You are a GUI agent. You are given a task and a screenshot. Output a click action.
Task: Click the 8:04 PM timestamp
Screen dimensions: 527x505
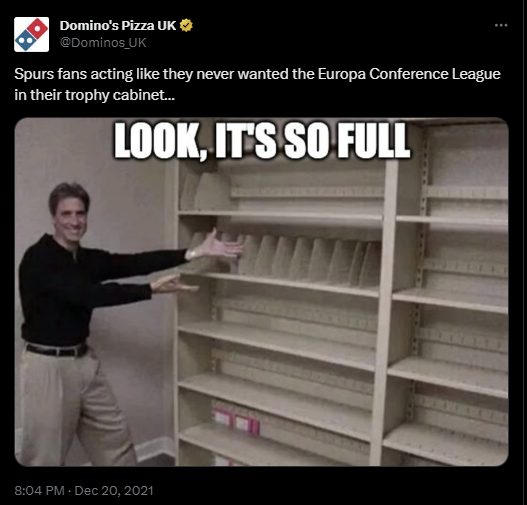tap(39, 491)
